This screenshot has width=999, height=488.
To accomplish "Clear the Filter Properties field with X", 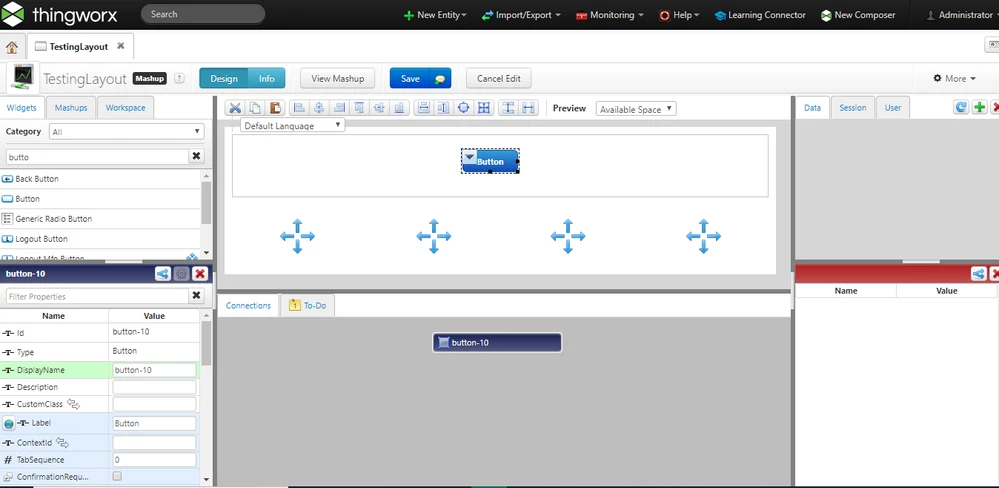I will point(196,296).
